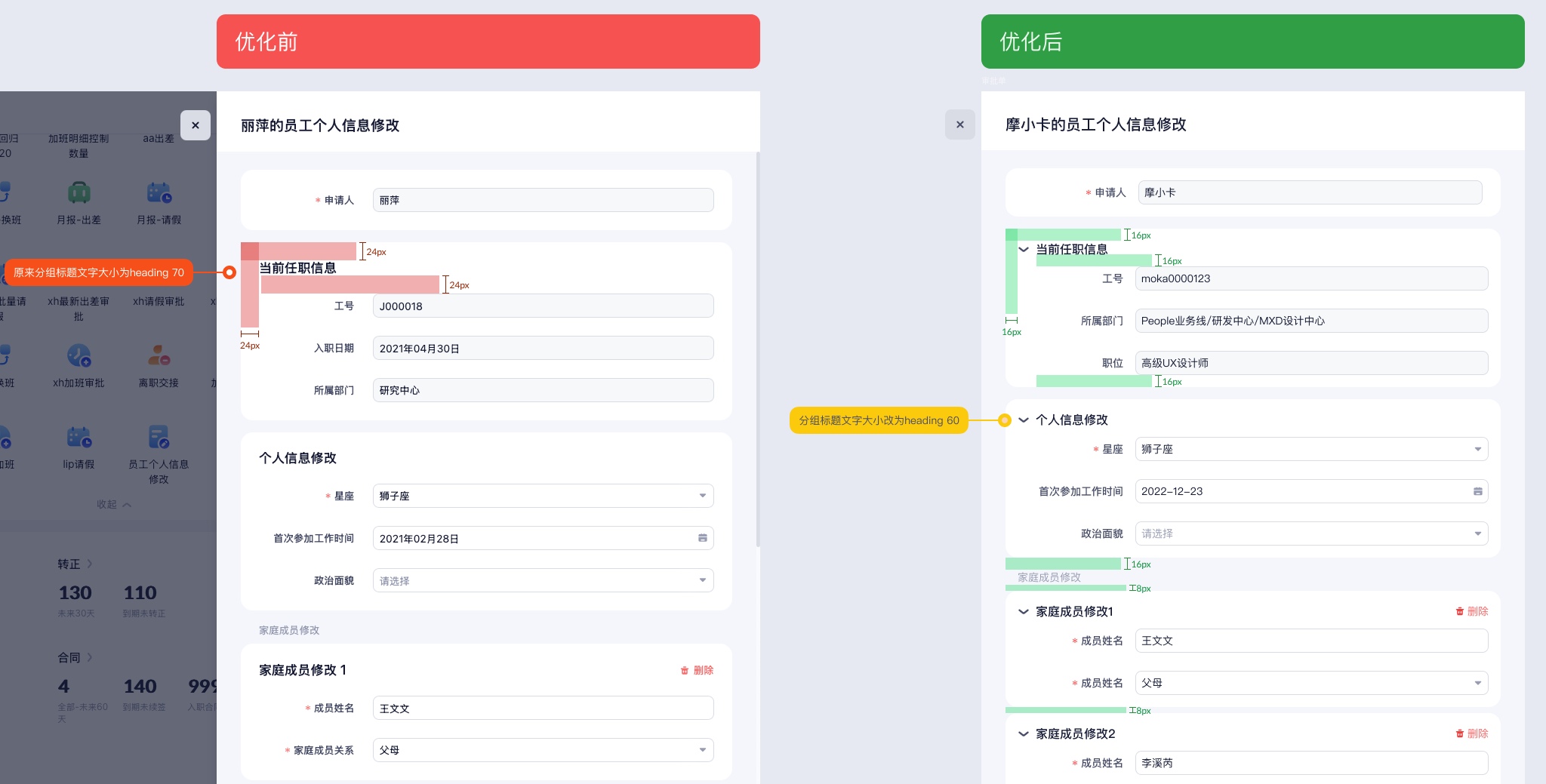Click the scrollbar of the left form panel
Image resolution: width=1546 pixels, height=784 pixels.
[x=757, y=349]
